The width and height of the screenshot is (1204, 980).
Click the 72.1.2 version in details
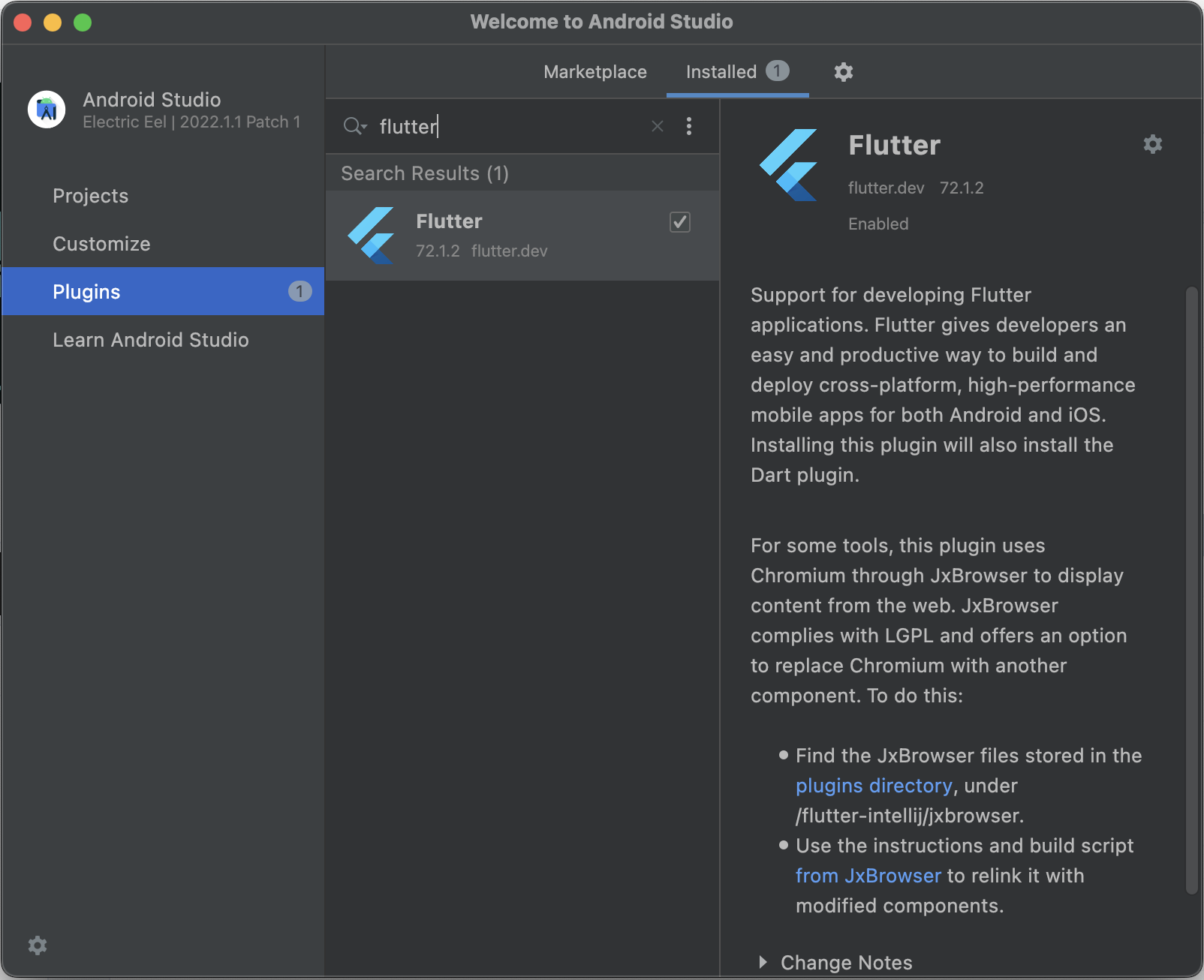click(962, 188)
